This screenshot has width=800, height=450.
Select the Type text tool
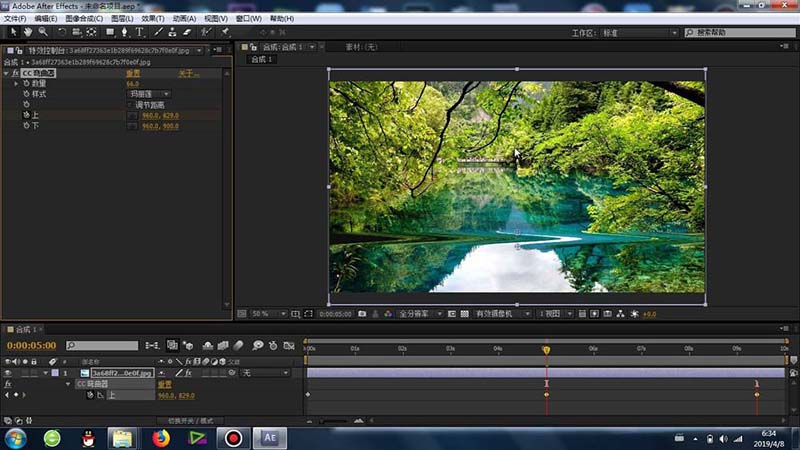click(x=139, y=32)
